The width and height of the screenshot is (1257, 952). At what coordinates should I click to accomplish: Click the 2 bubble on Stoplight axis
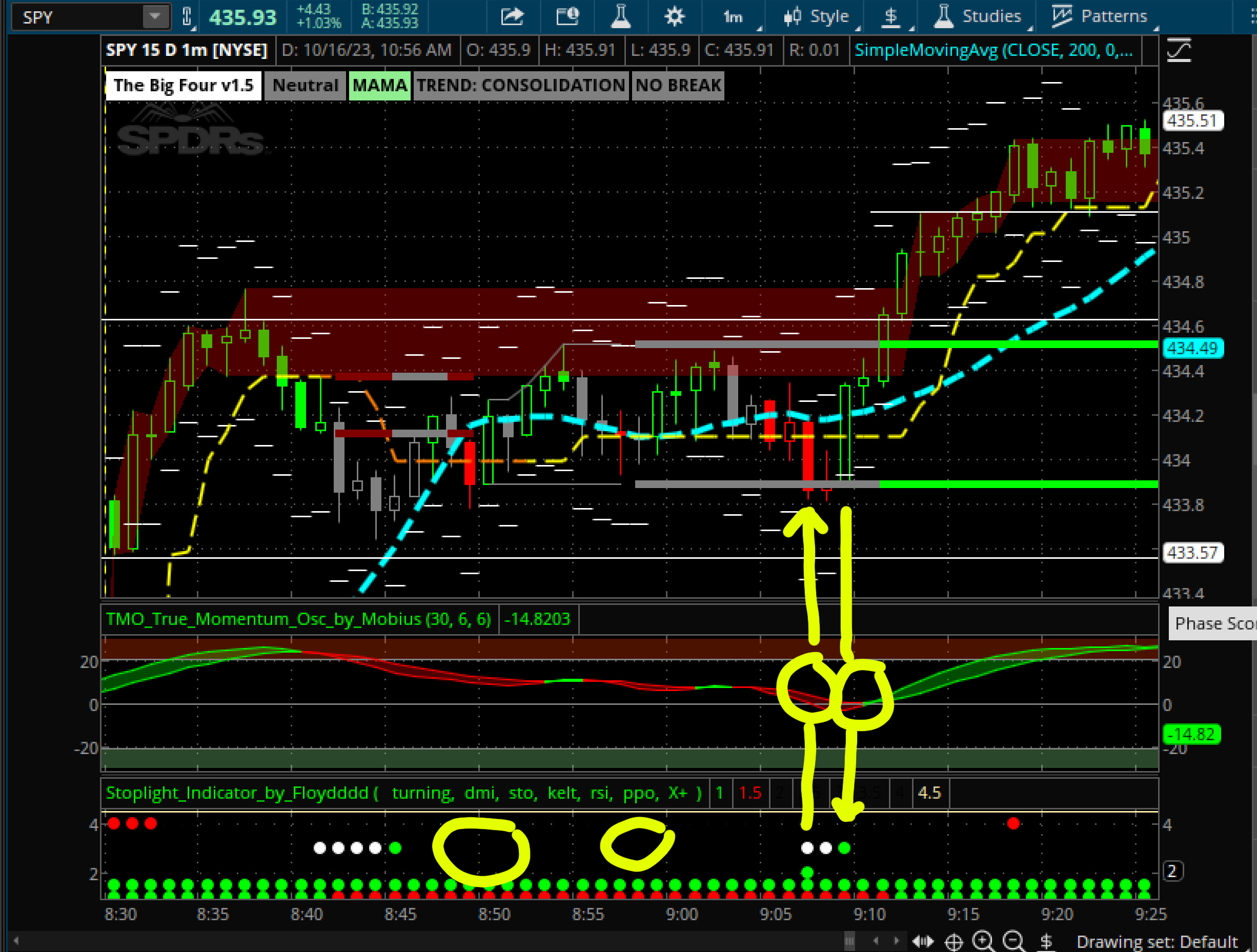click(1172, 870)
